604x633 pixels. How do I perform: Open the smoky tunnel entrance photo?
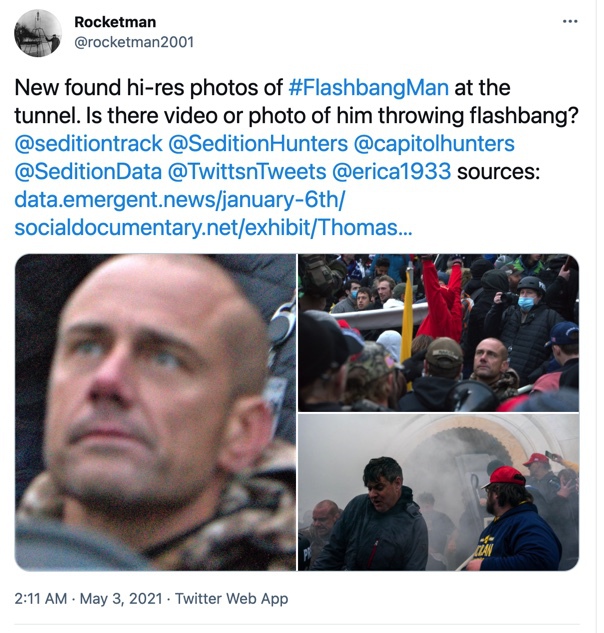click(438, 492)
